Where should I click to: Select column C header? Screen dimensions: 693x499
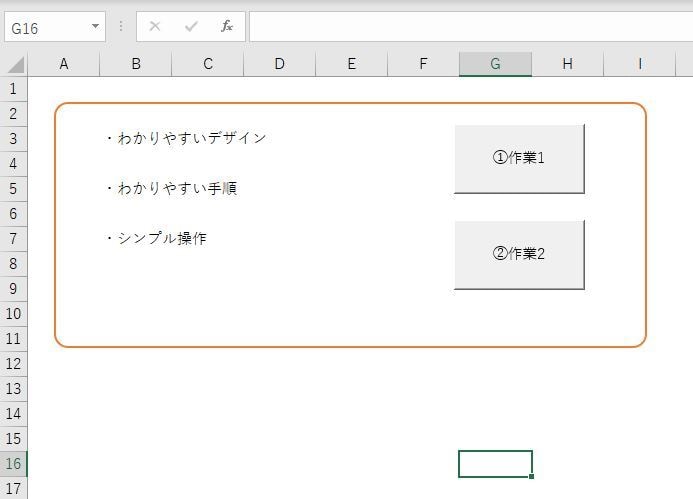pyautogui.click(x=208, y=64)
